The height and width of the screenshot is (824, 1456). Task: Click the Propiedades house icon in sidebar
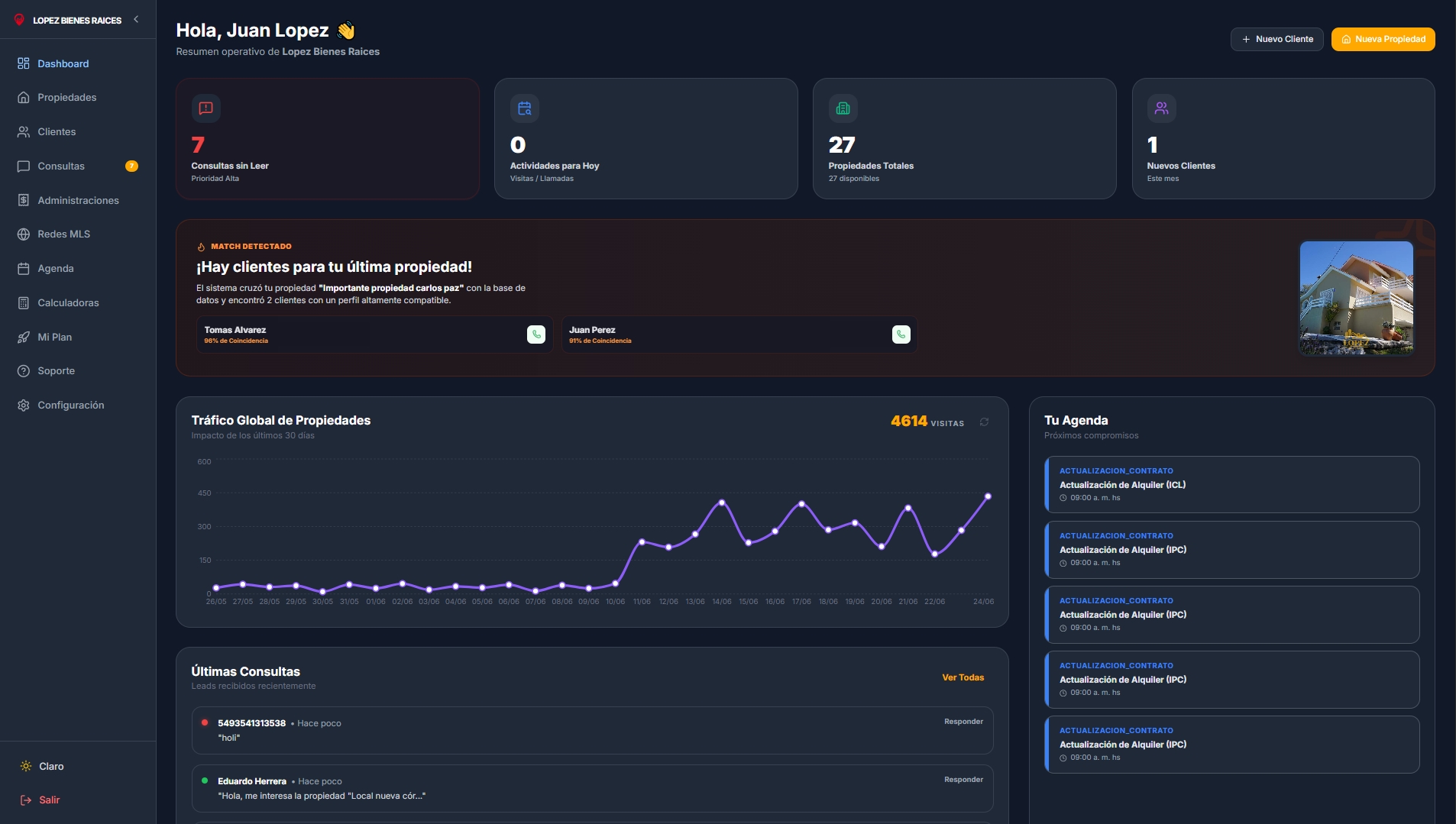pyautogui.click(x=24, y=98)
